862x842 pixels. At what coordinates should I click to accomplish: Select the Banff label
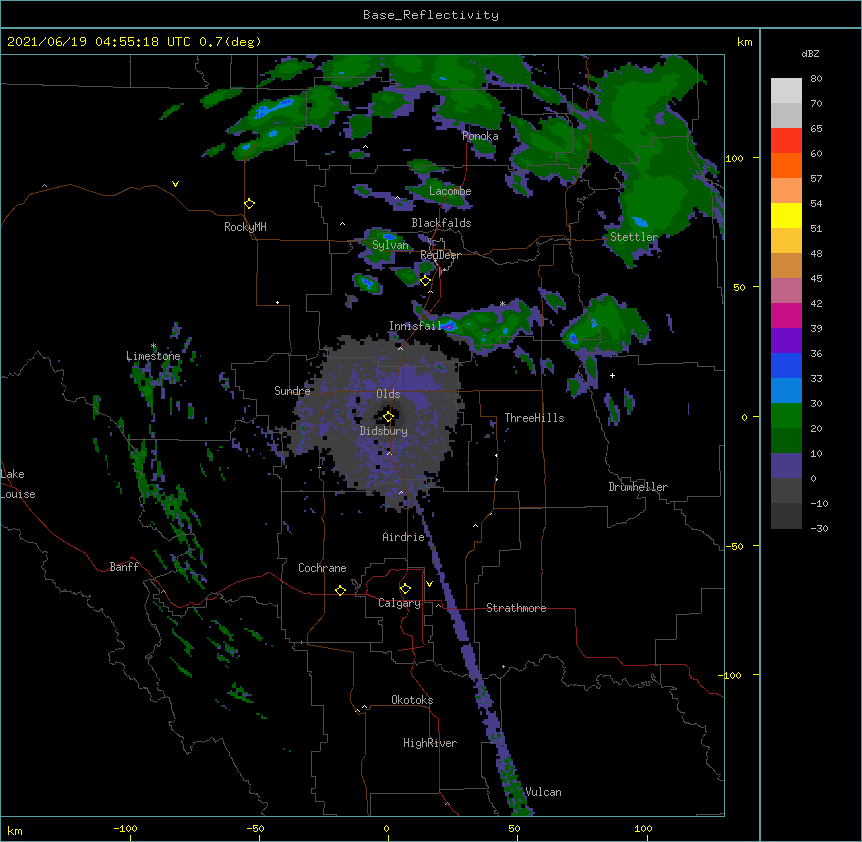click(x=124, y=567)
